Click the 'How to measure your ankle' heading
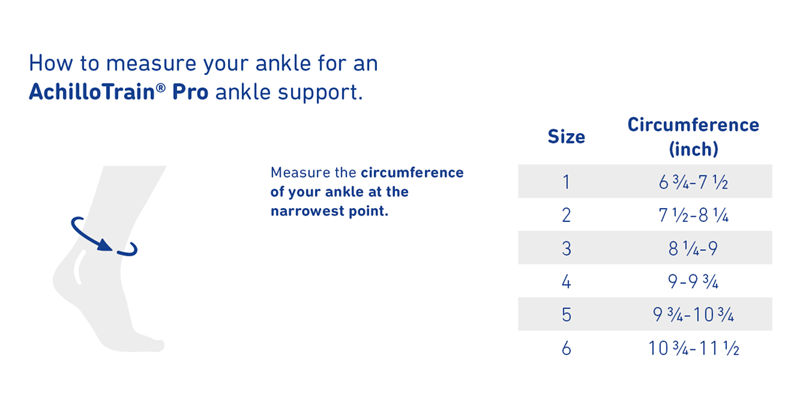This screenshot has height=400, width=800. coord(203,79)
